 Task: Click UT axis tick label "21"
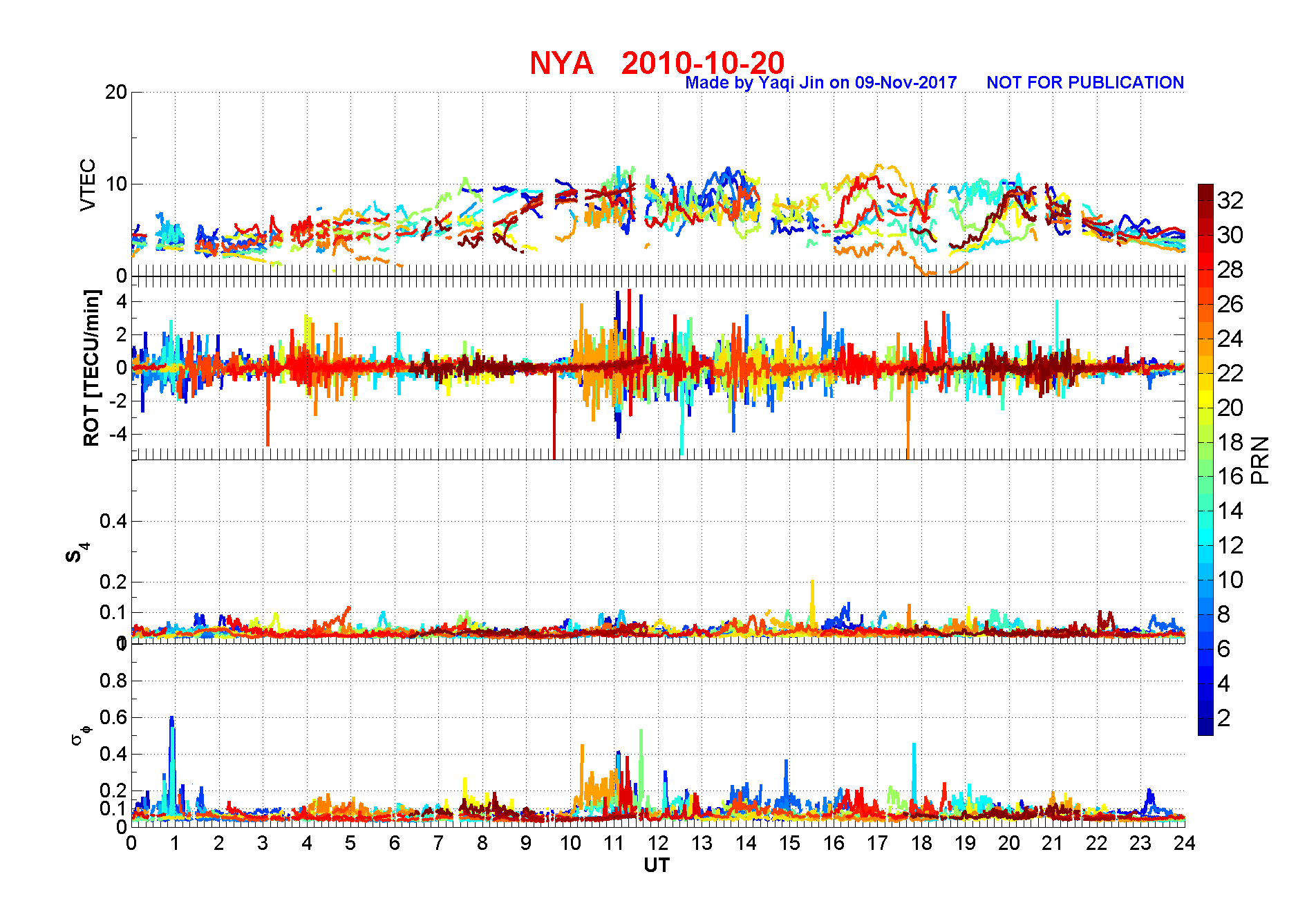tap(1053, 843)
